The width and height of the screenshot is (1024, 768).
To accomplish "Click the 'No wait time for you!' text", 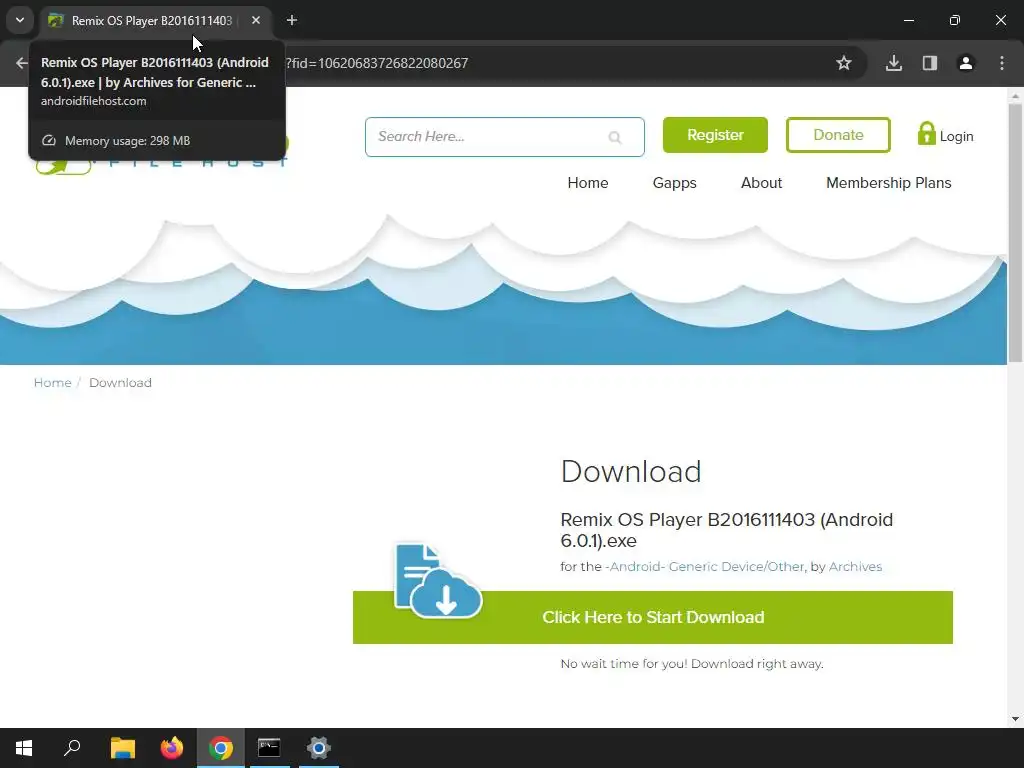I will click(624, 664).
